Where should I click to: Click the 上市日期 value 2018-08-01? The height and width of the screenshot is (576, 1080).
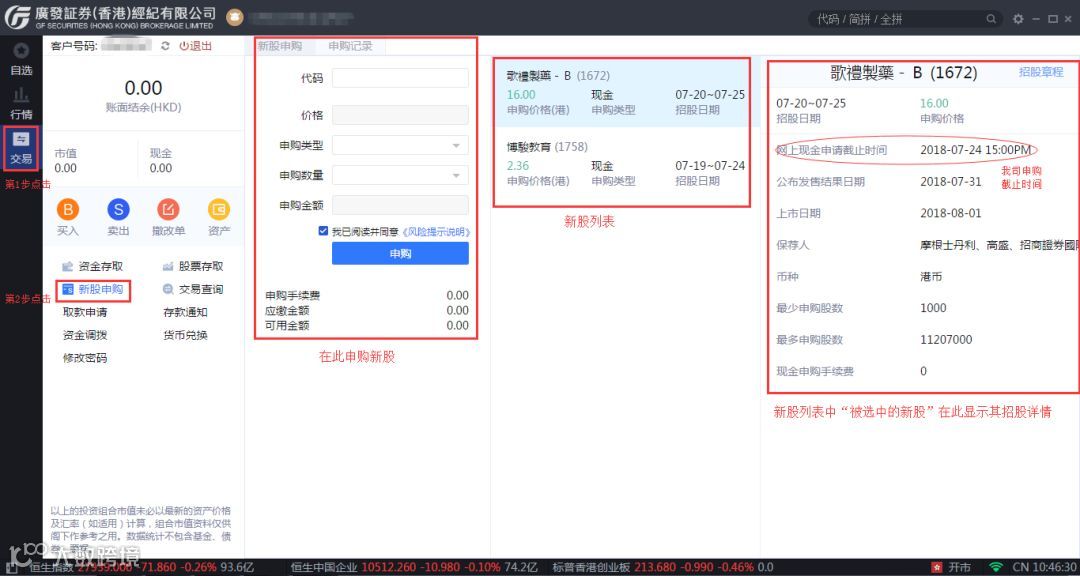[x=951, y=214]
